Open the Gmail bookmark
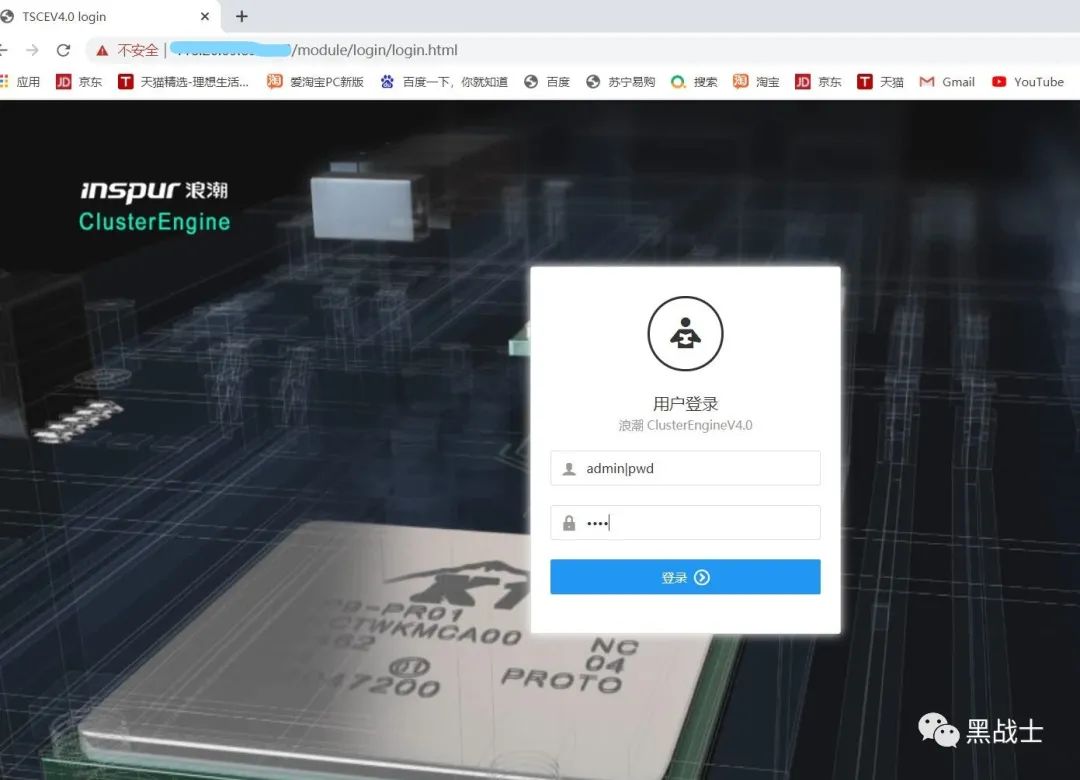The height and width of the screenshot is (780, 1080). (947, 82)
